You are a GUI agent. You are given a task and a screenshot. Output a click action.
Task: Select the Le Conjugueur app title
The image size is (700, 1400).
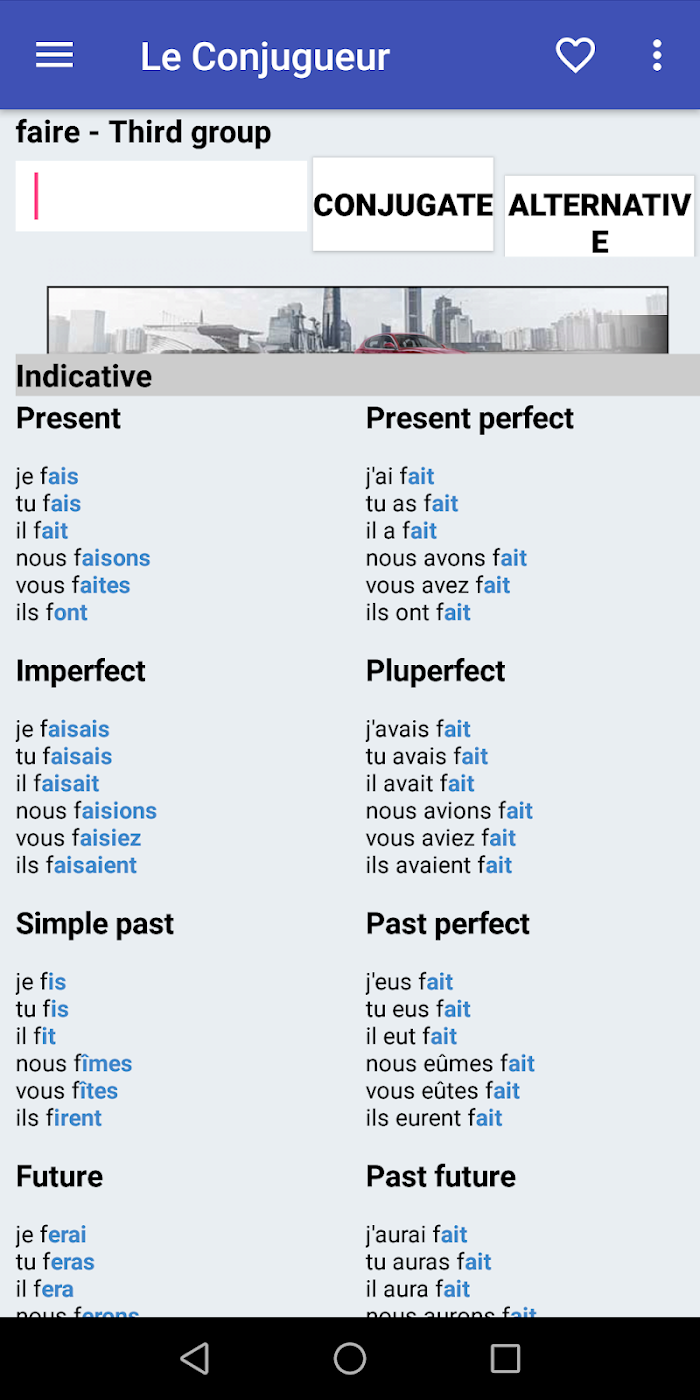(265, 57)
